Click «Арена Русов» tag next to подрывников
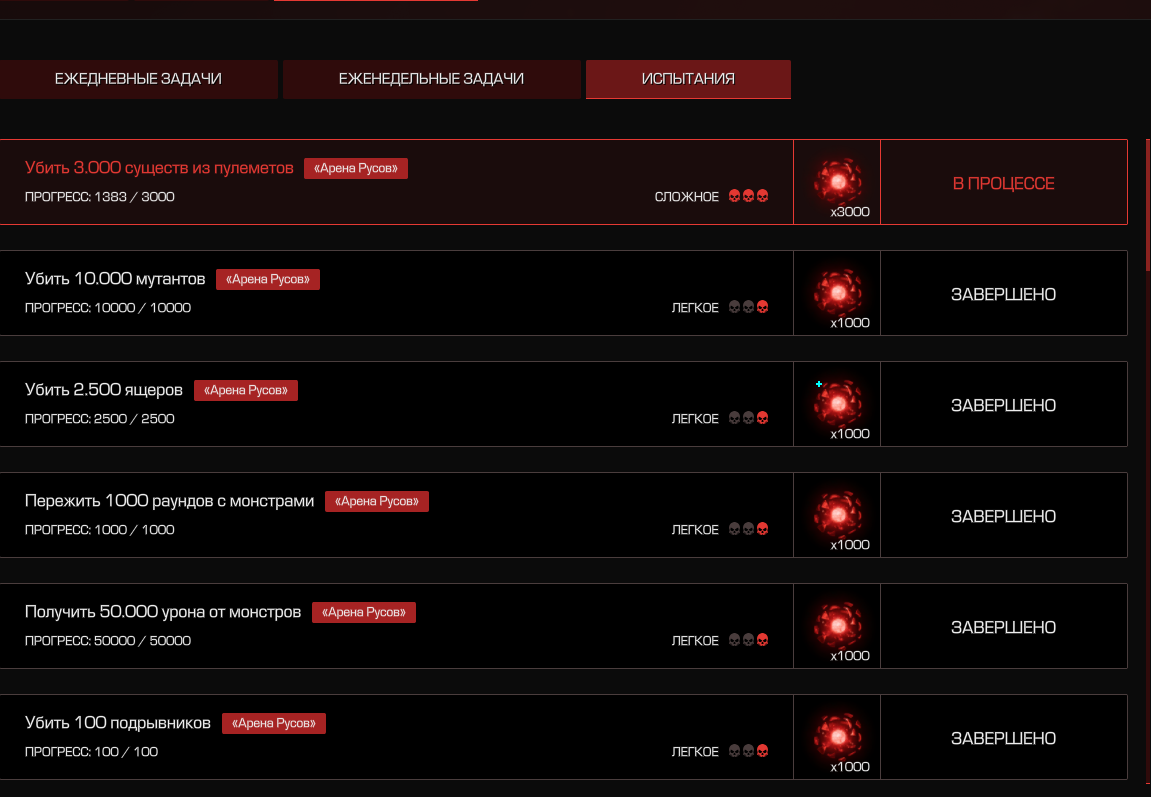The image size is (1151, 797). [x=274, y=723]
